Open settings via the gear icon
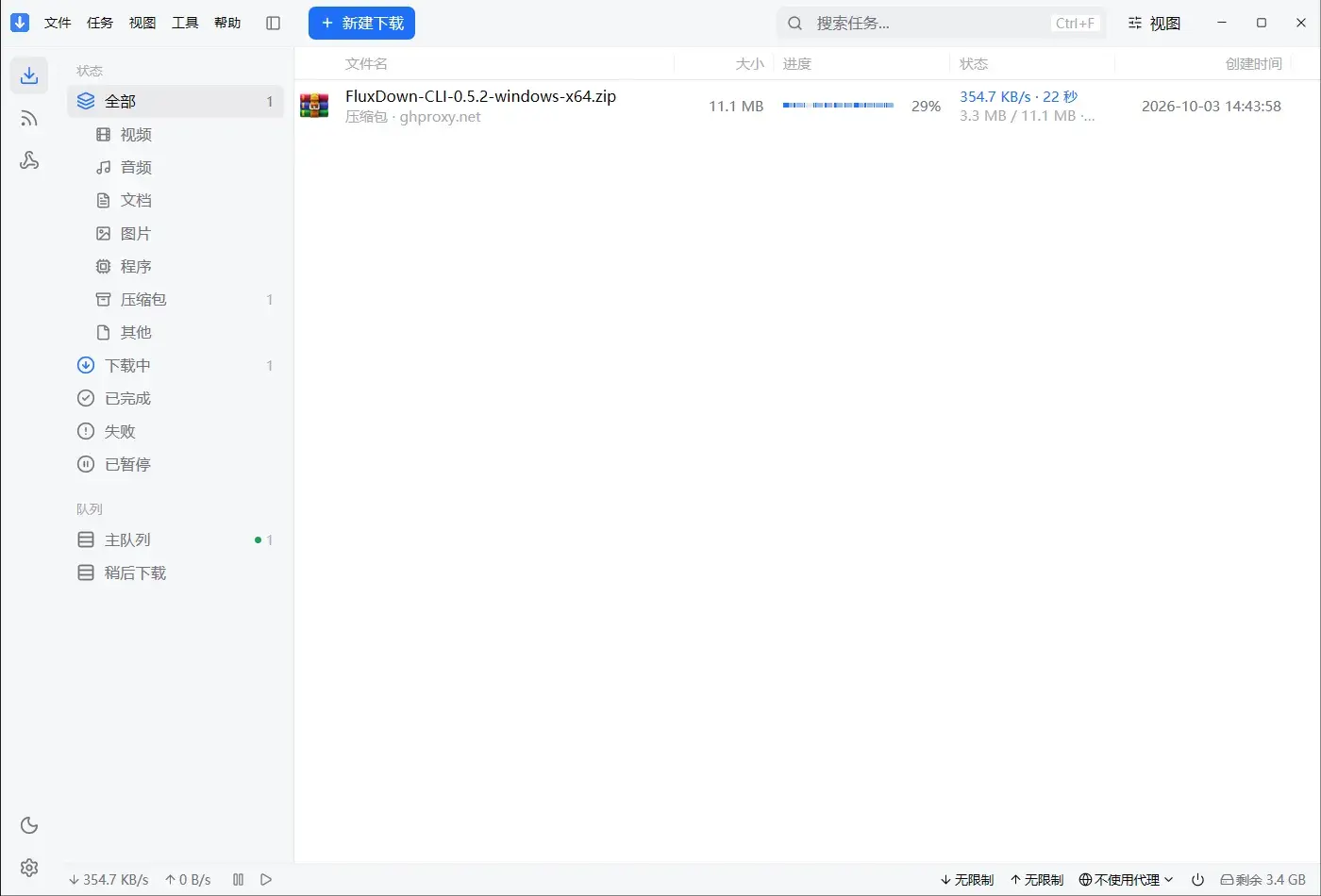The width and height of the screenshot is (1321, 896). click(29, 867)
